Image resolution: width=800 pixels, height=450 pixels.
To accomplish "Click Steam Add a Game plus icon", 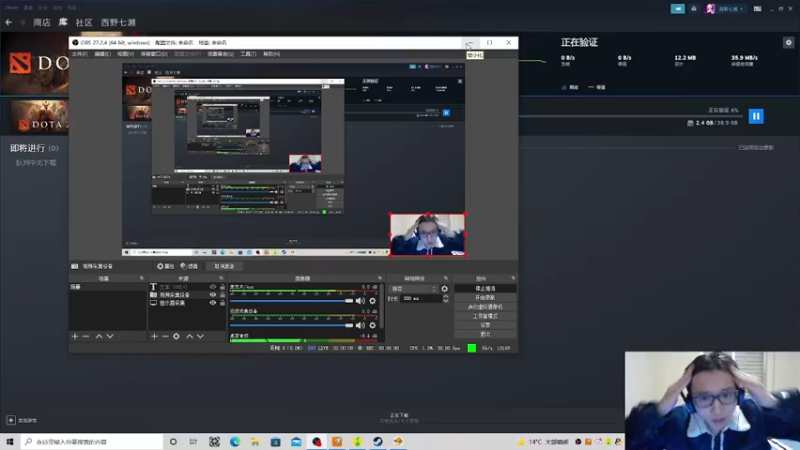I will 11,420.
